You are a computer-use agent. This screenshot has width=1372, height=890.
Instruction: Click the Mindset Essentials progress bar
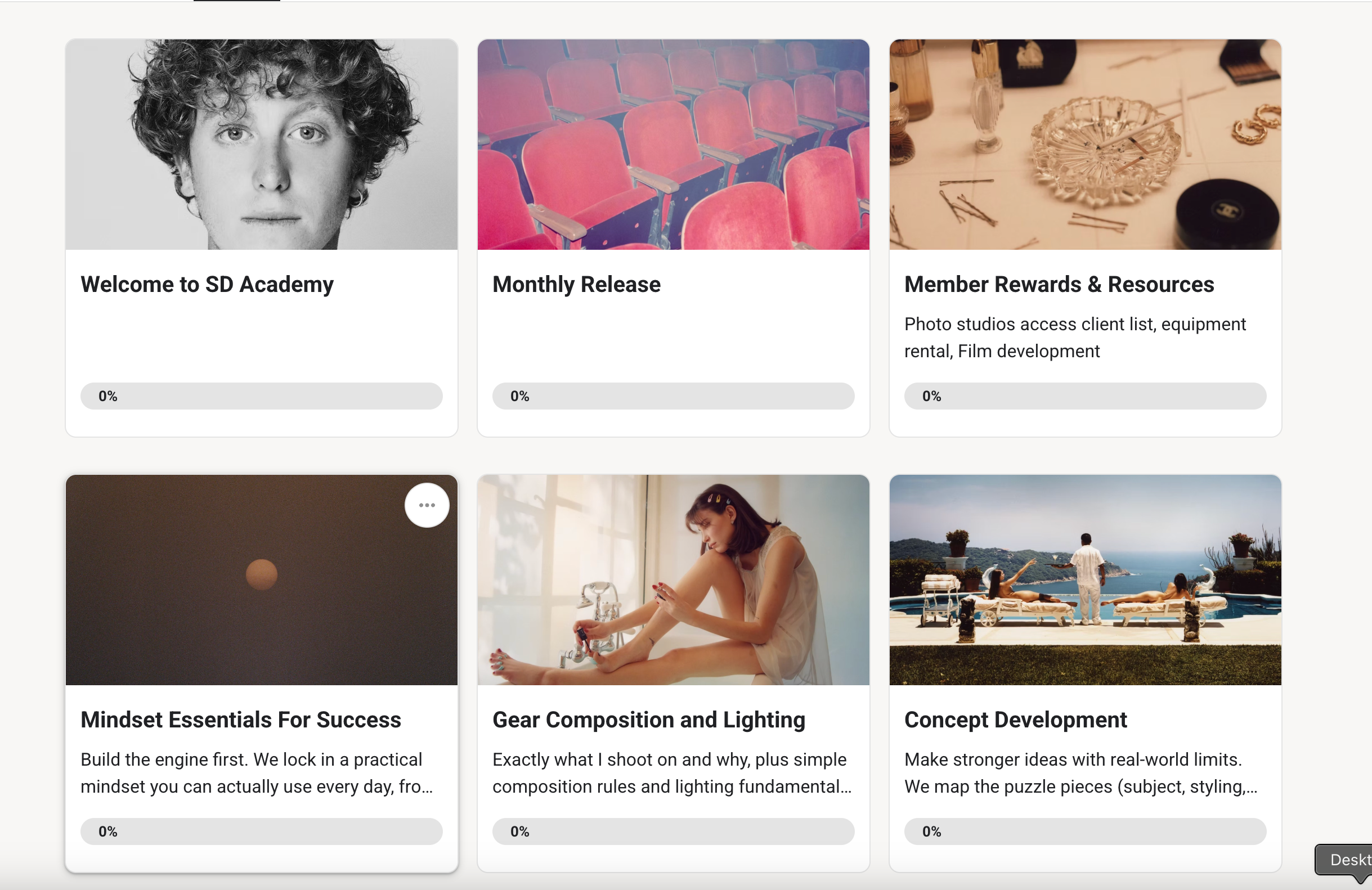261,831
